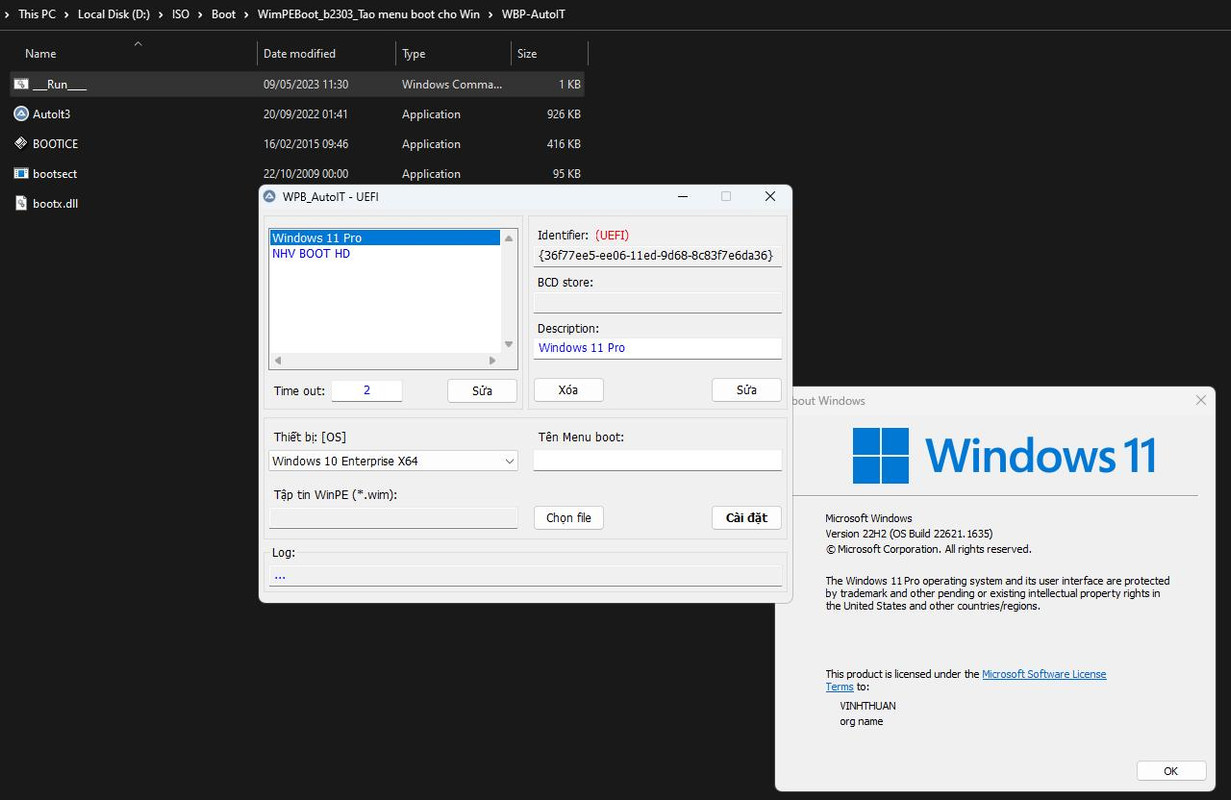Click the Tập tin WinPE path field
1231x800 pixels.
(393, 517)
